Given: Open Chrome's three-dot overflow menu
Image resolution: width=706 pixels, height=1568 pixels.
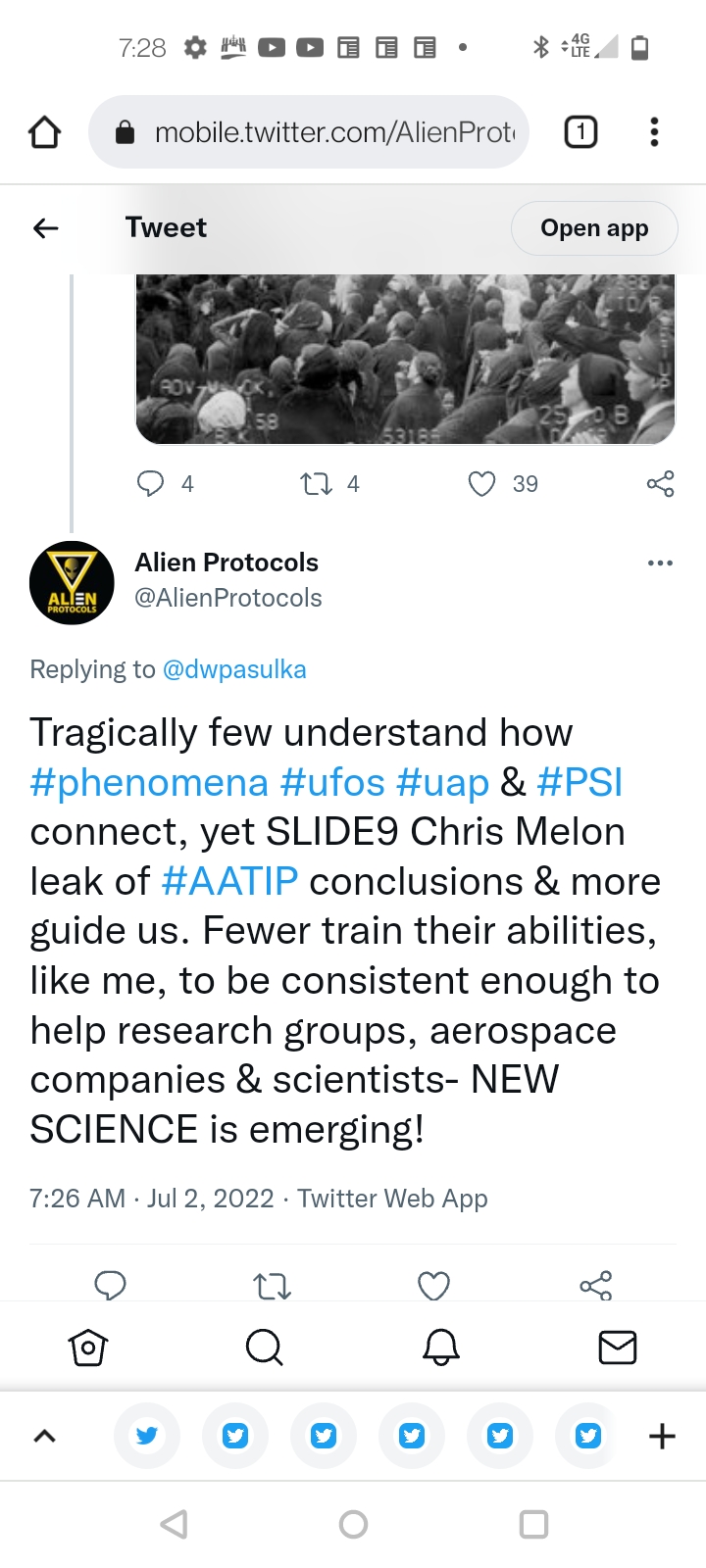Looking at the screenshot, I should (x=654, y=132).
